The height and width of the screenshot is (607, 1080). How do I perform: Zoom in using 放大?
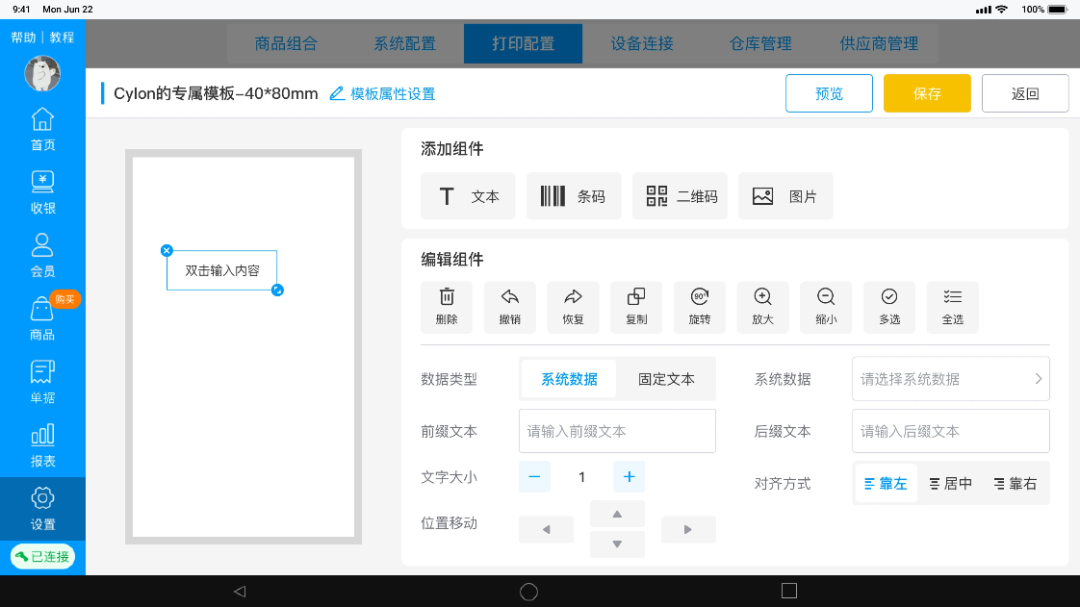point(762,307)
